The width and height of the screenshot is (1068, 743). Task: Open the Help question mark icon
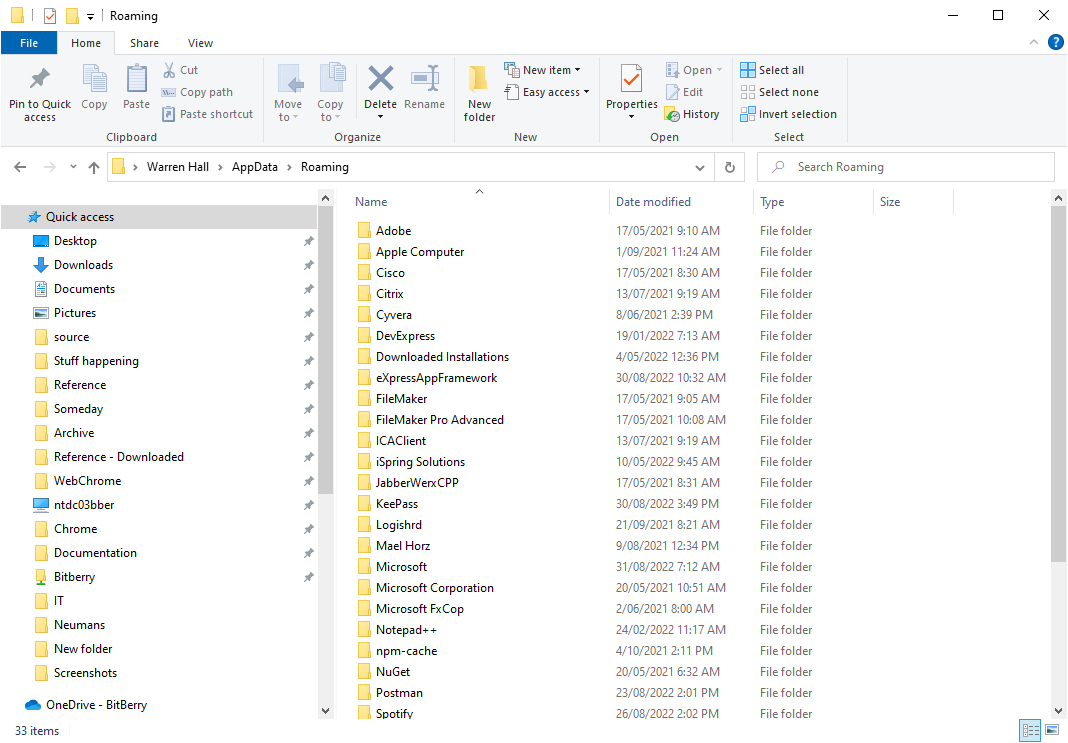point(1055,42)
